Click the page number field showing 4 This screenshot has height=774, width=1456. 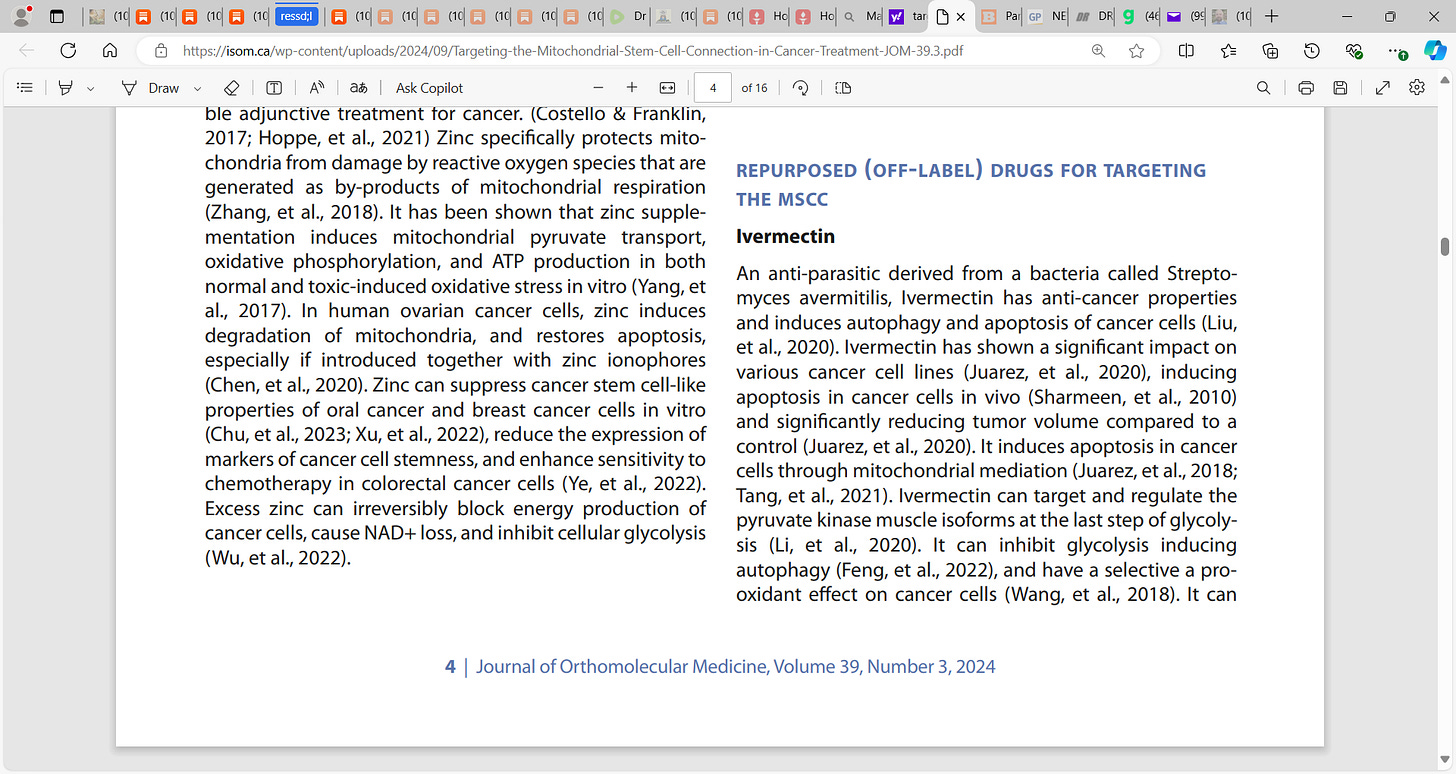pos(713,88)
